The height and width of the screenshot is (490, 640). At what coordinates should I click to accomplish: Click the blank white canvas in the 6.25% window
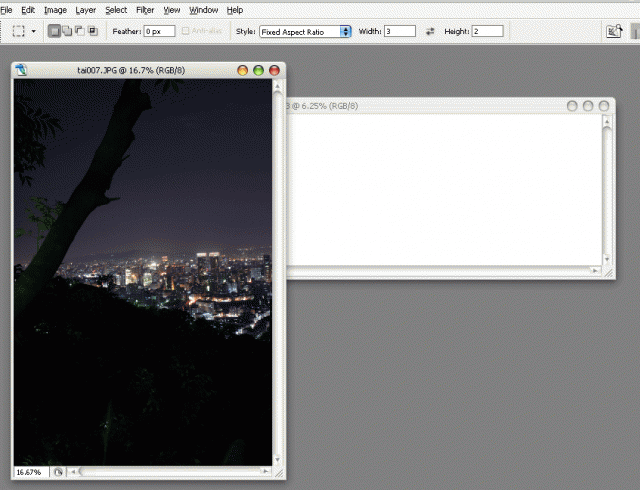click(444, 190)
